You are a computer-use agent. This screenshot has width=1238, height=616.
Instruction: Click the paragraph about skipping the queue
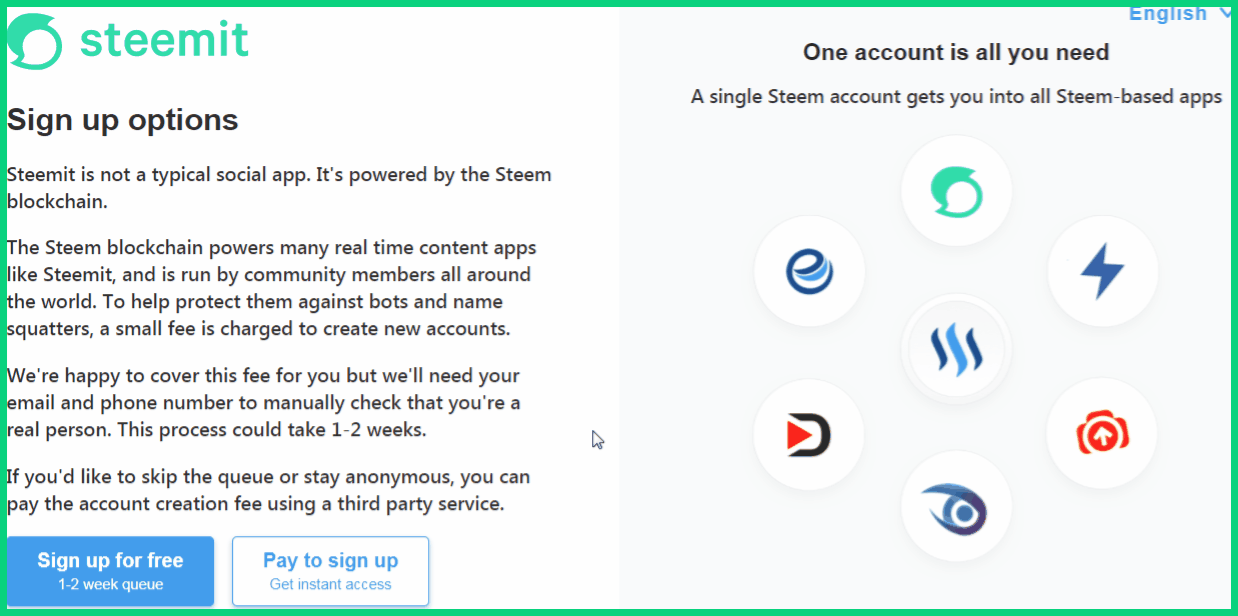coord(268,490)
